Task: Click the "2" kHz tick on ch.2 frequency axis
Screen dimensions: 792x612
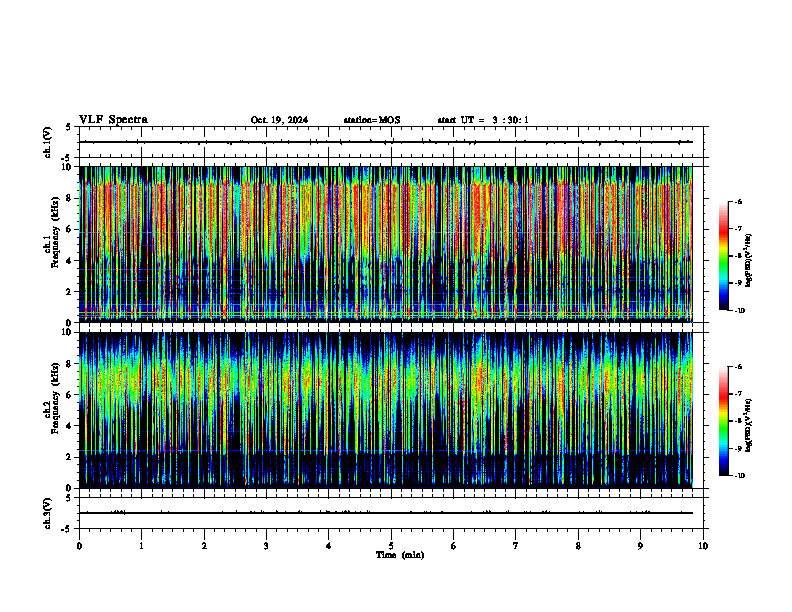Action: 70,457
